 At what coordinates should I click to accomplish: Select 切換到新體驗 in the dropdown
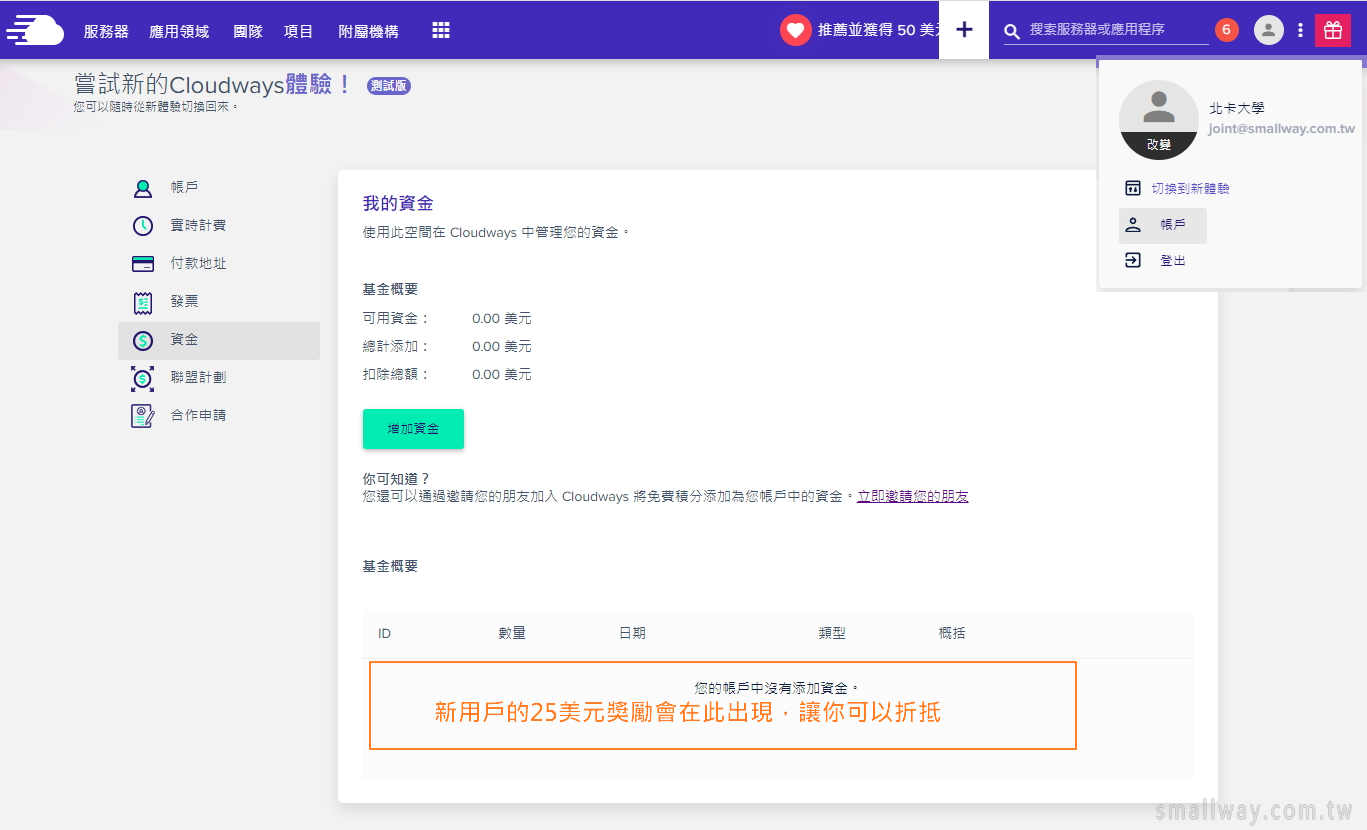click(x=1190, y=188)
